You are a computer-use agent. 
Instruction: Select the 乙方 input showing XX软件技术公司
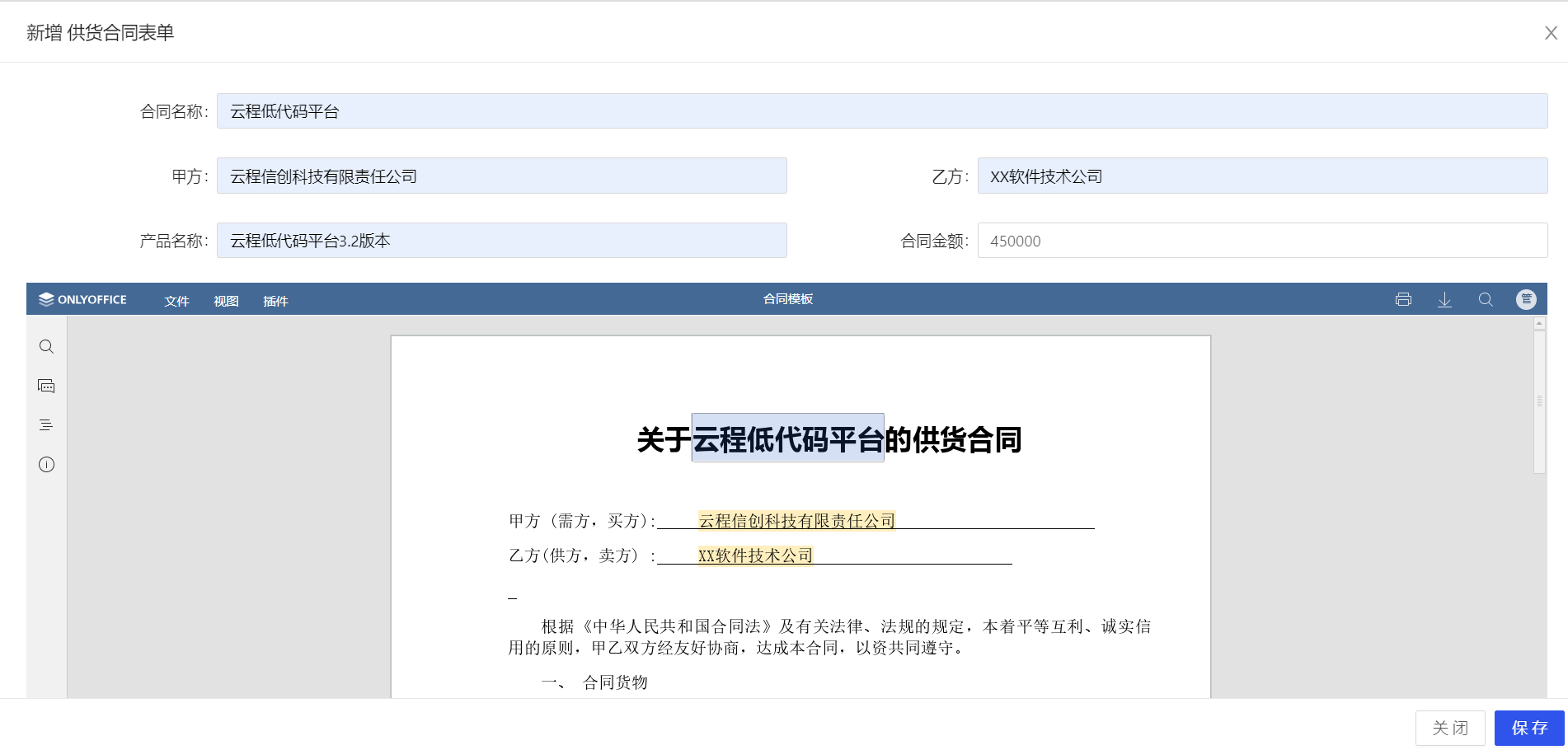point(1261,176)
